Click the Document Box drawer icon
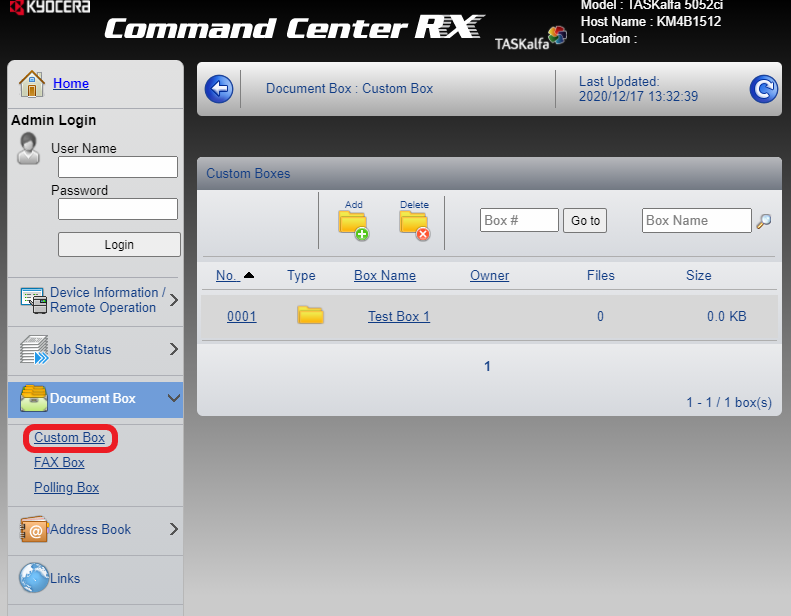 pyautogui.click(x=34, y=398)
